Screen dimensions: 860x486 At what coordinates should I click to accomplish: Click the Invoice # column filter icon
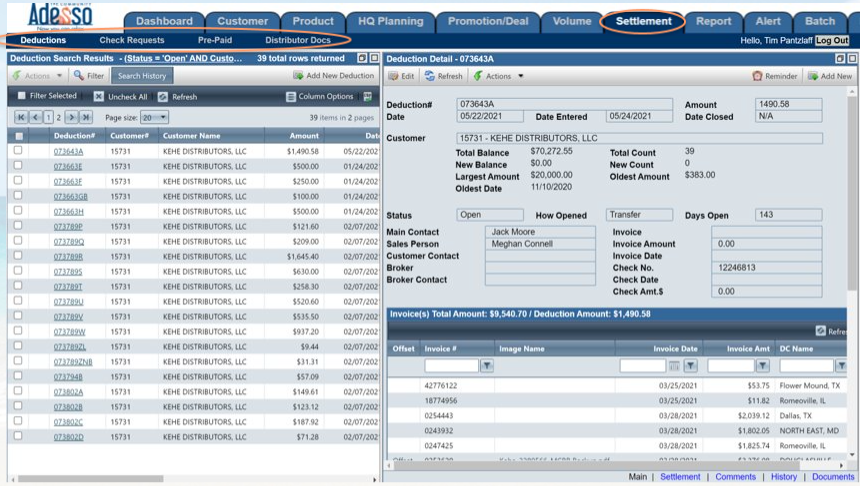coord(487,366)
